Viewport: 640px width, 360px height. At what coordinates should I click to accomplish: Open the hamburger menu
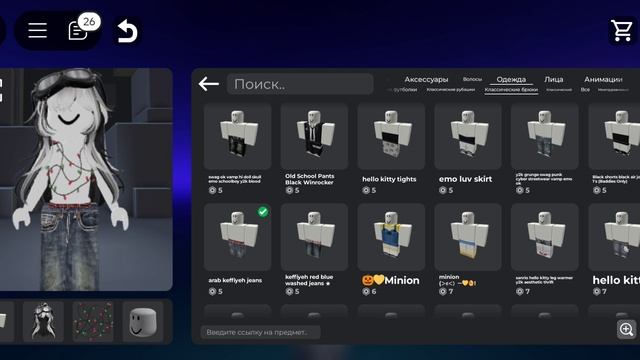[38, 31]
